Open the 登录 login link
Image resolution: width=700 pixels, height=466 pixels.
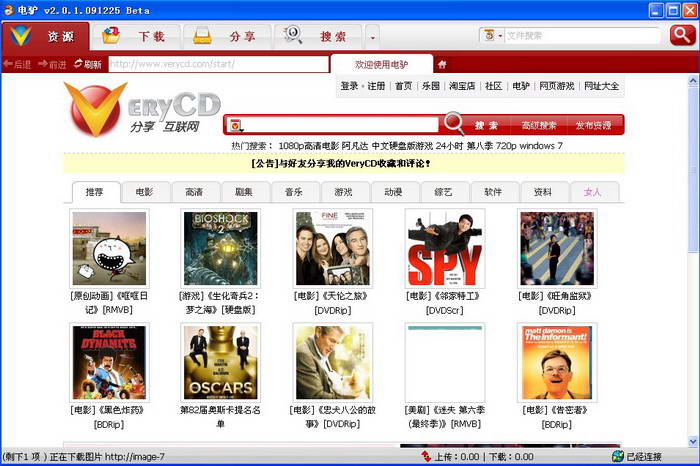pyautogui.click(x=349, y=86)
